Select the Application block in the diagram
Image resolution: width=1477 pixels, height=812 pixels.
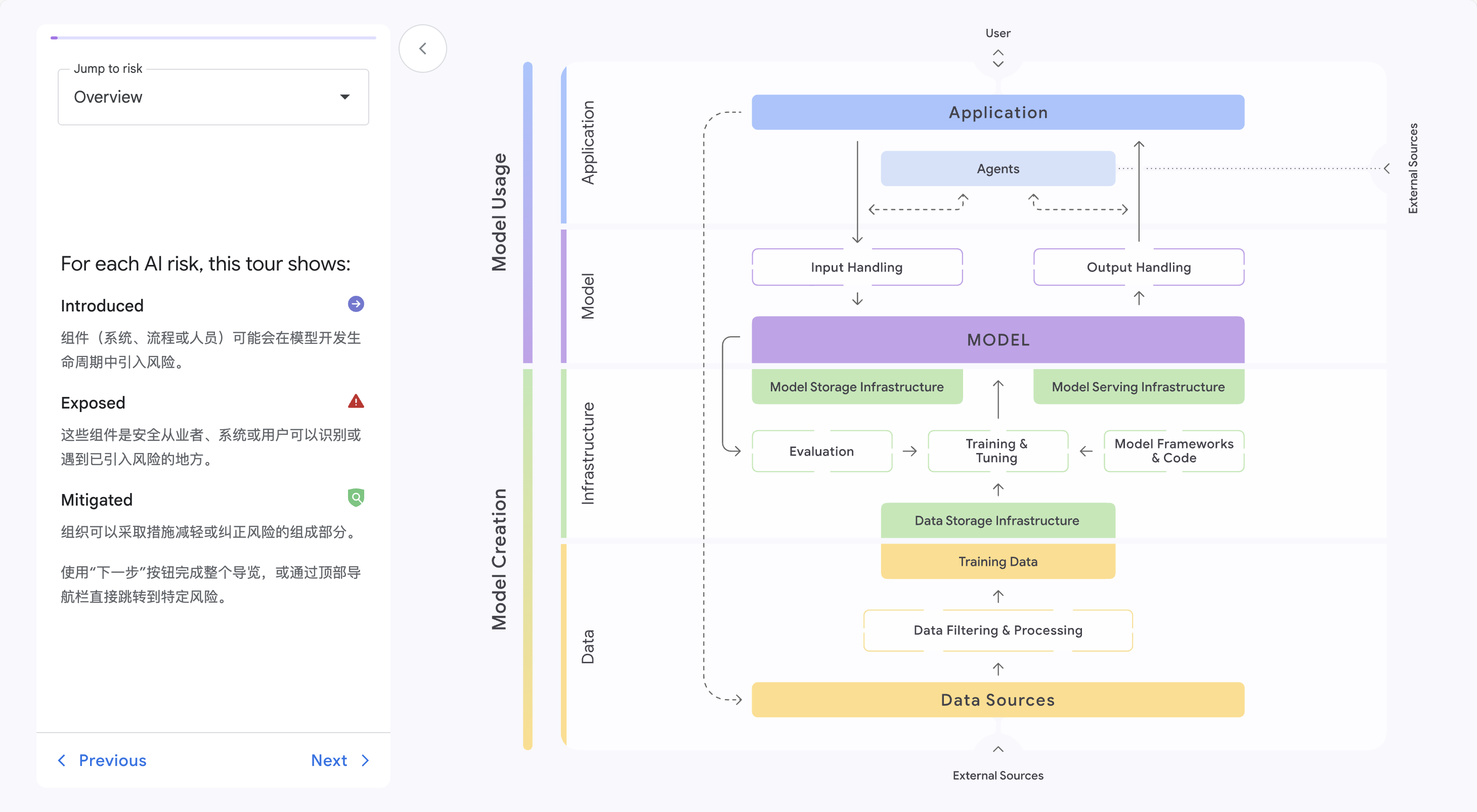(x=997, y=112)
